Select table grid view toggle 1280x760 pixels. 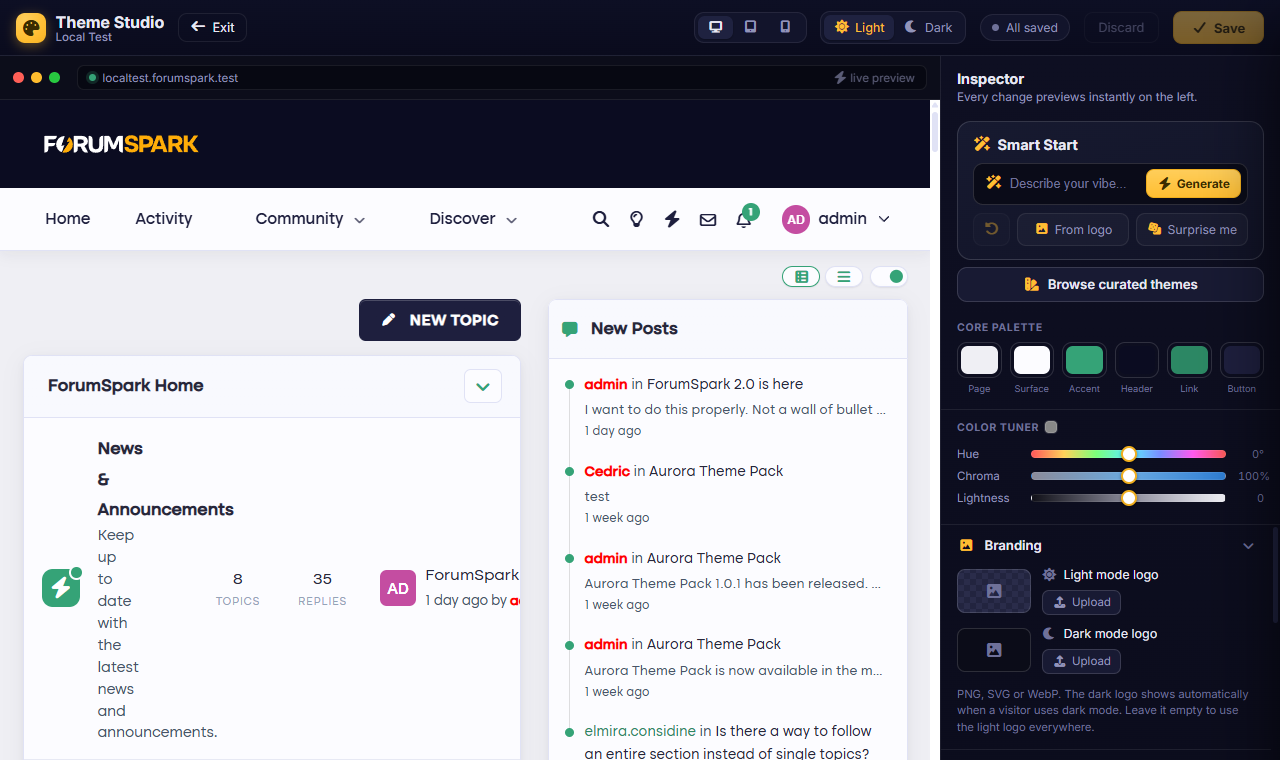coord(801,277)
